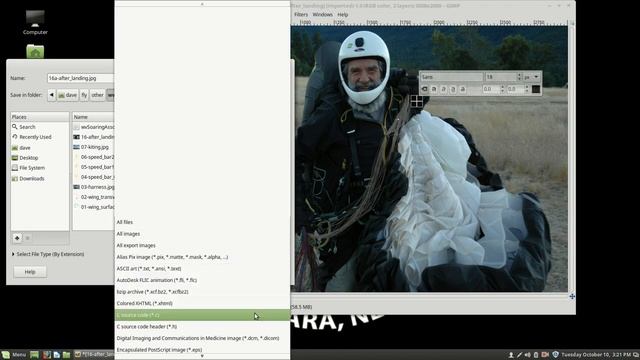Select the 16-after_landing file row

(93, 137)
